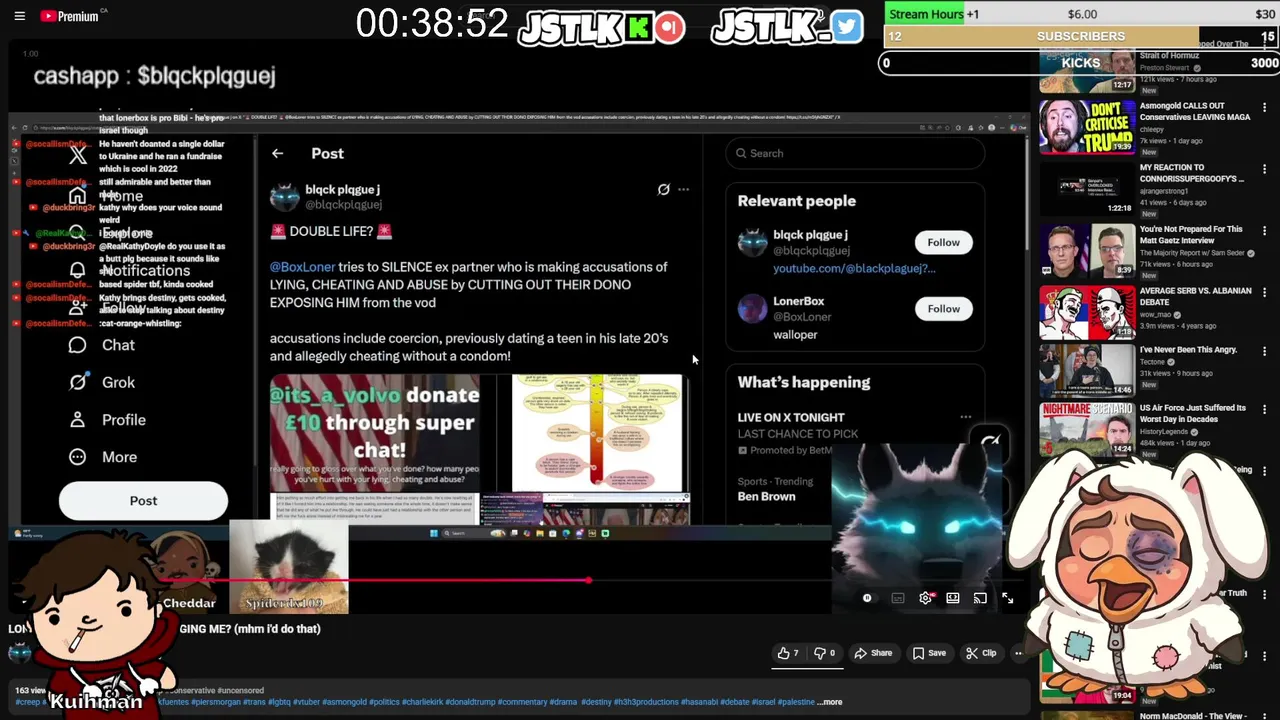
Task: Follow LonerBox
Action: click(x=943, y=309)
